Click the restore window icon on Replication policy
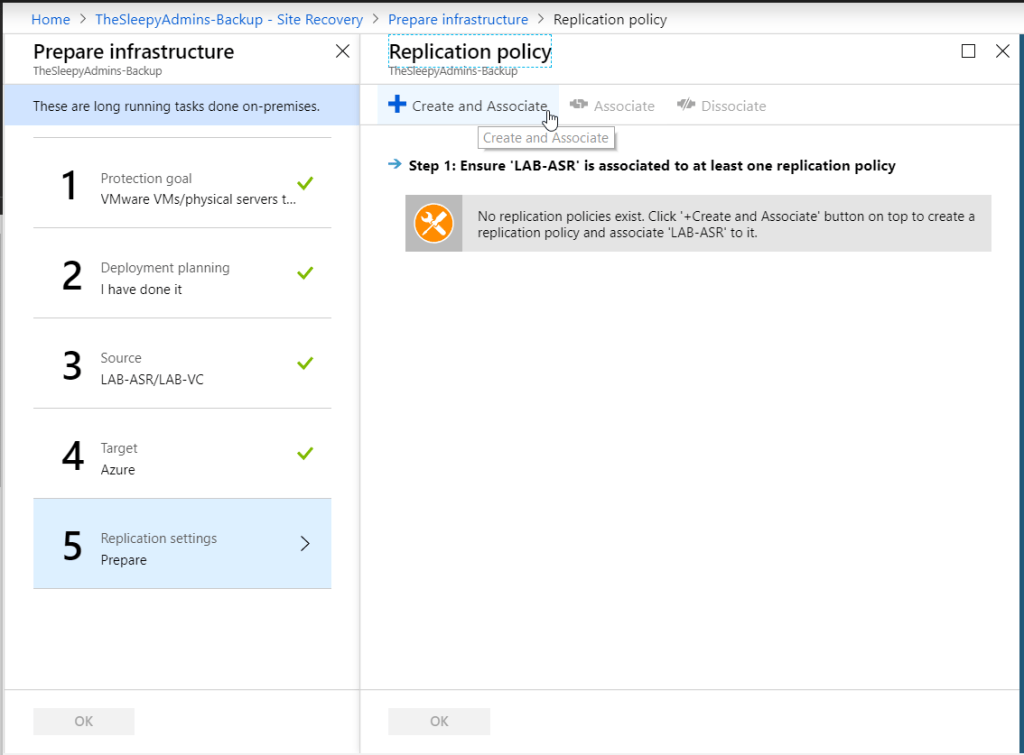 [x=968, y=50]
